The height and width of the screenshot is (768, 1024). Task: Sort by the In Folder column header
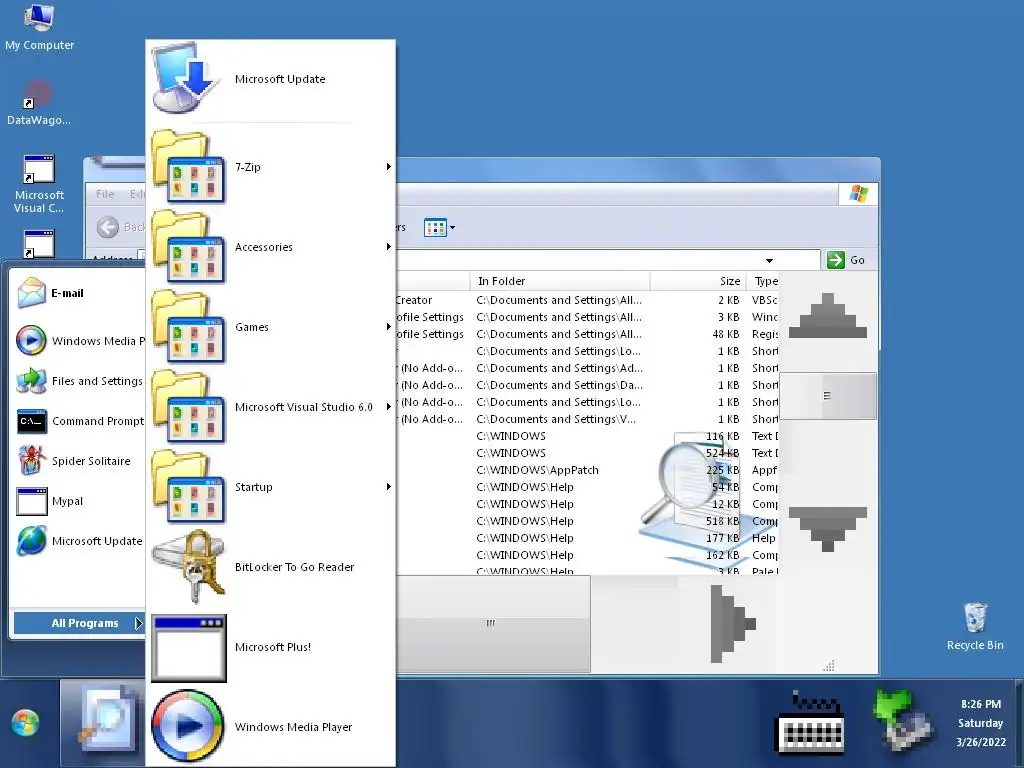pos(560,281)
